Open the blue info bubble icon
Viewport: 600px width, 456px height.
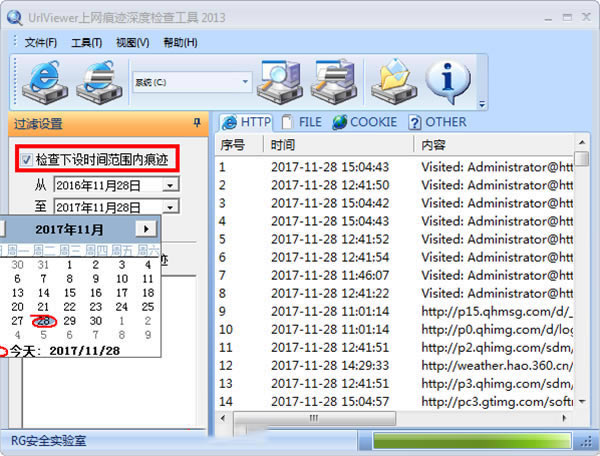click(x=448, y=82)
